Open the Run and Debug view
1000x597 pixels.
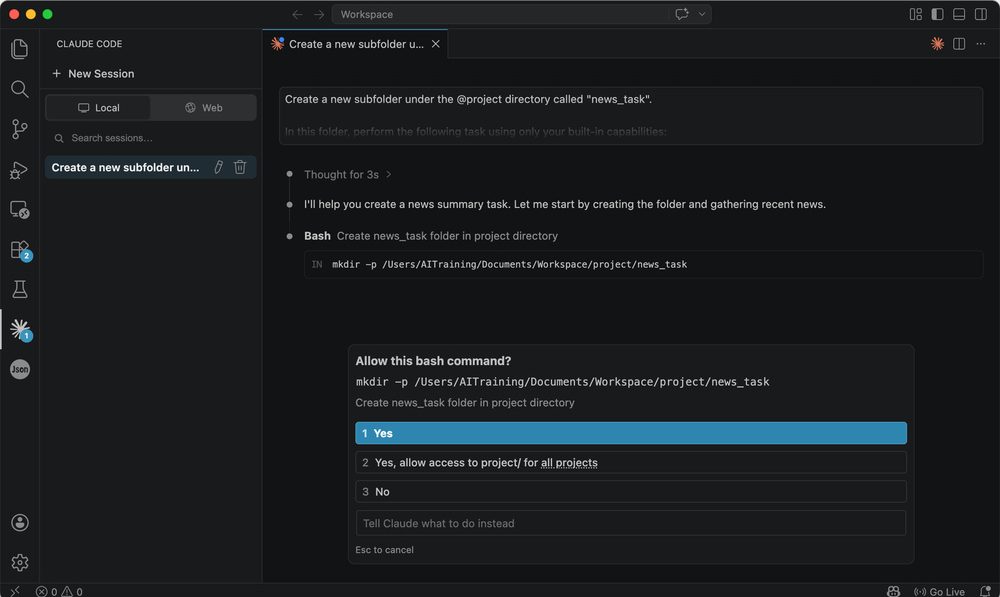19,170
